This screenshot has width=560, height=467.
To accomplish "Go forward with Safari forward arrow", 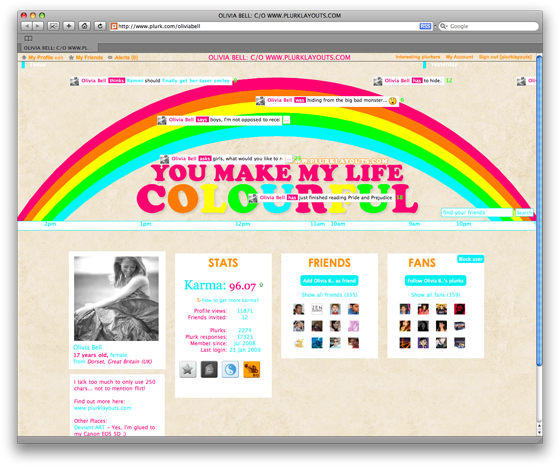I will (x=38, y=26).
